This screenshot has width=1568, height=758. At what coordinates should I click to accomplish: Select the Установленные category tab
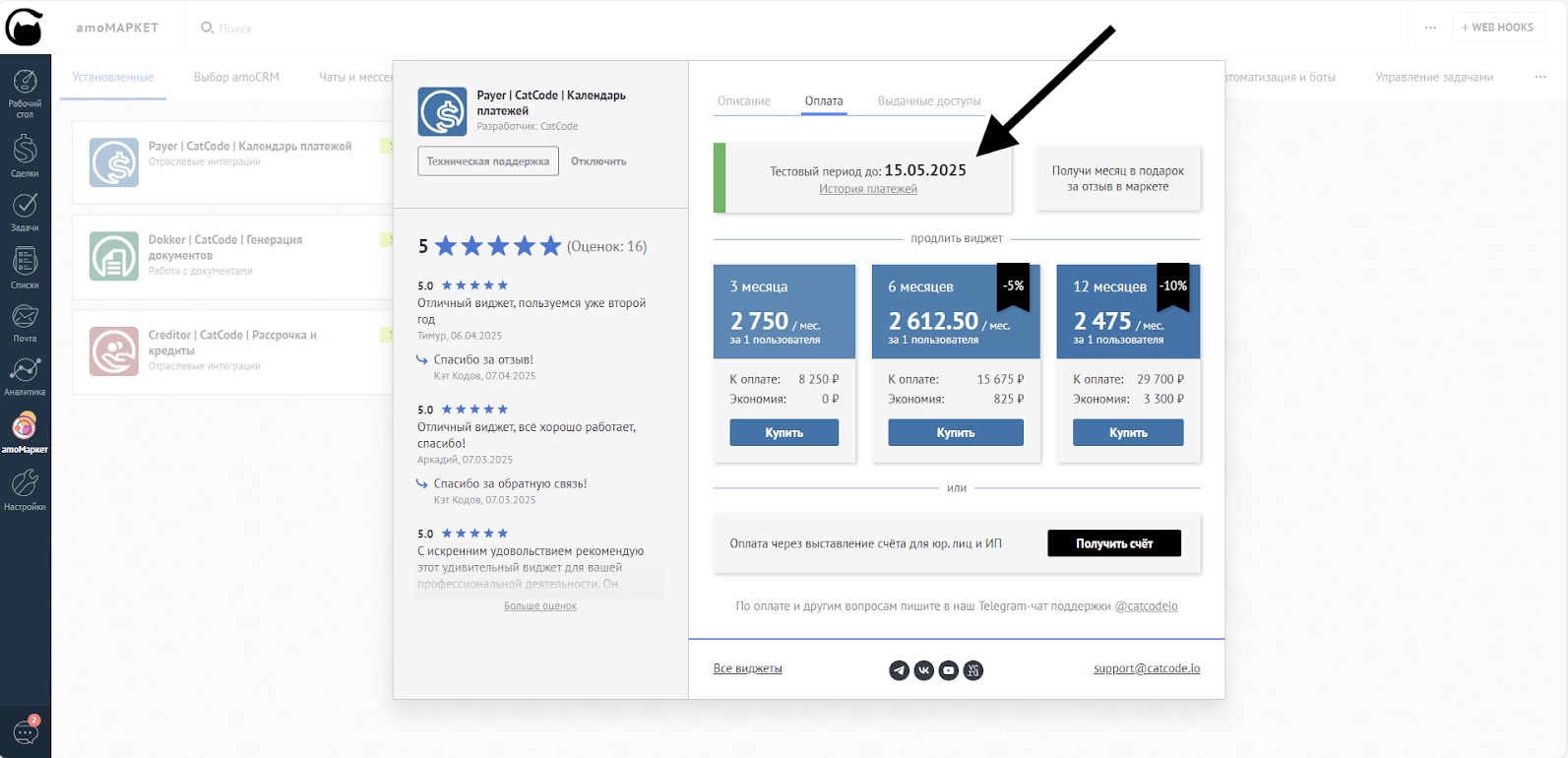(113, 77)
